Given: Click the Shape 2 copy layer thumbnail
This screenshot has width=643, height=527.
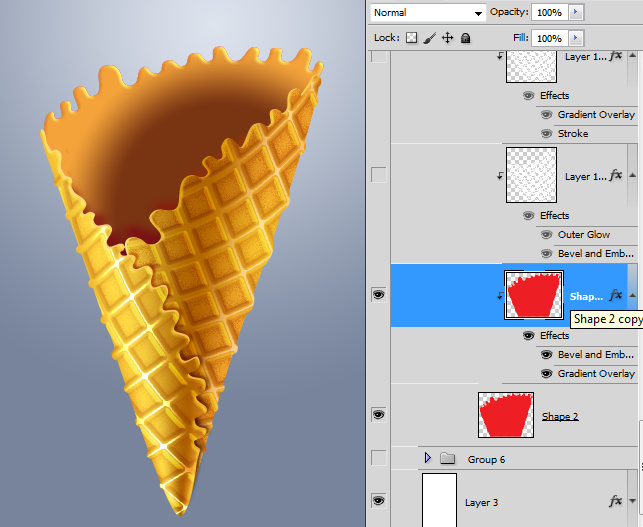Looking at the screenshot, I should pos(534,295).
